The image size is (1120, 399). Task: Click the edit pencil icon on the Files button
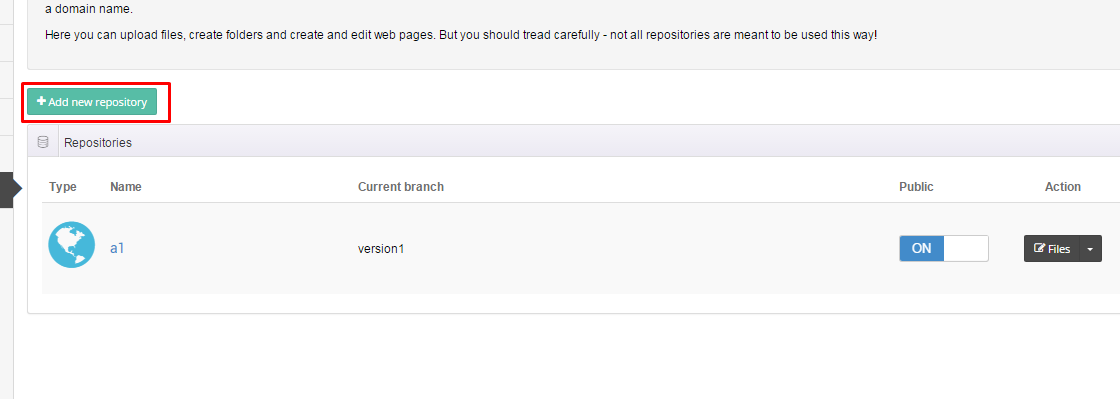1040,248
